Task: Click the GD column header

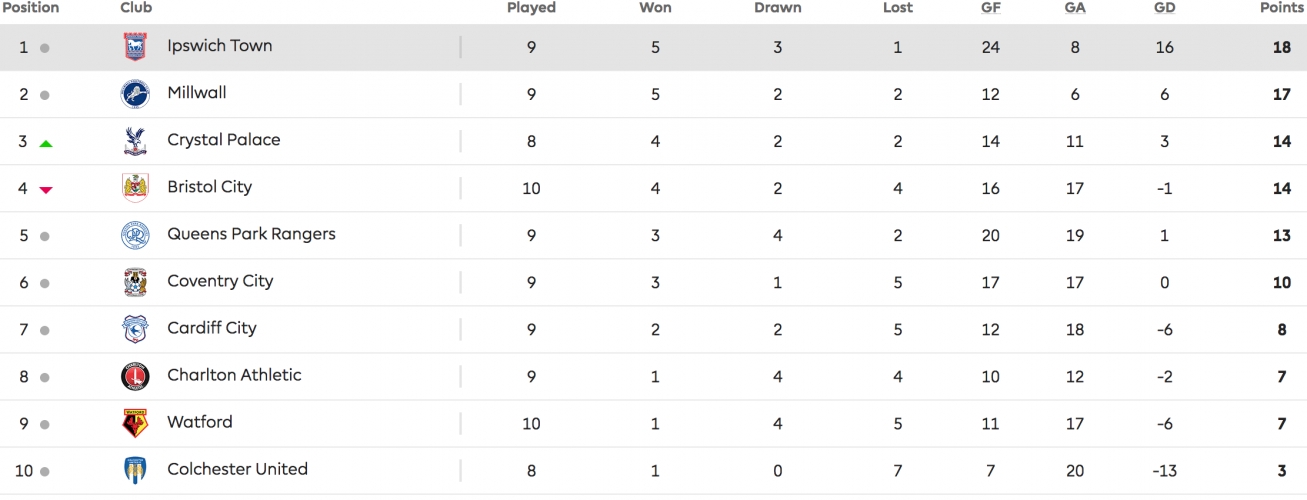Action: [x=1164, y=8]
